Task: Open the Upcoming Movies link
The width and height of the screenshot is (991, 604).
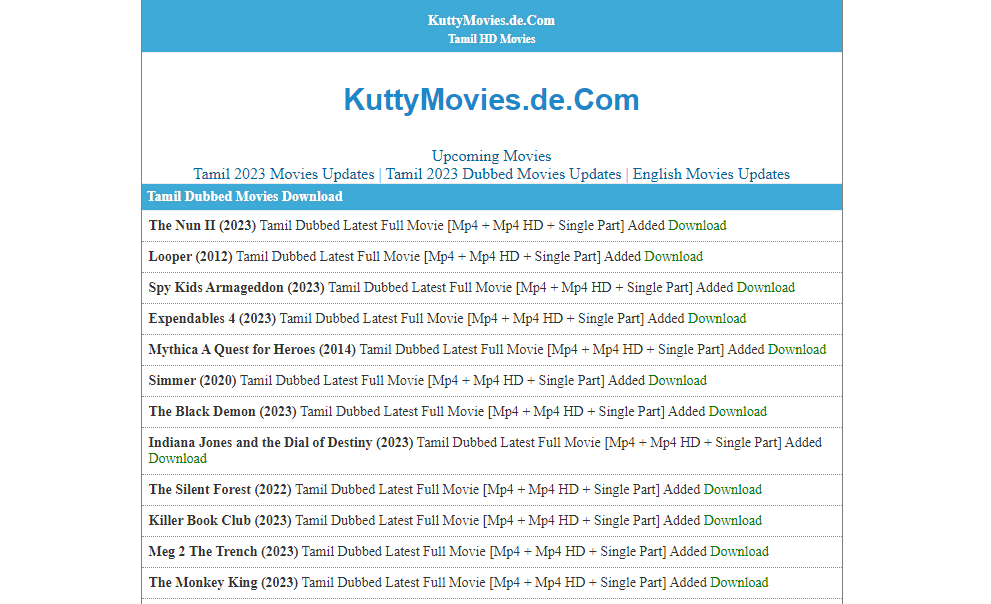Action: pos(491,156)
